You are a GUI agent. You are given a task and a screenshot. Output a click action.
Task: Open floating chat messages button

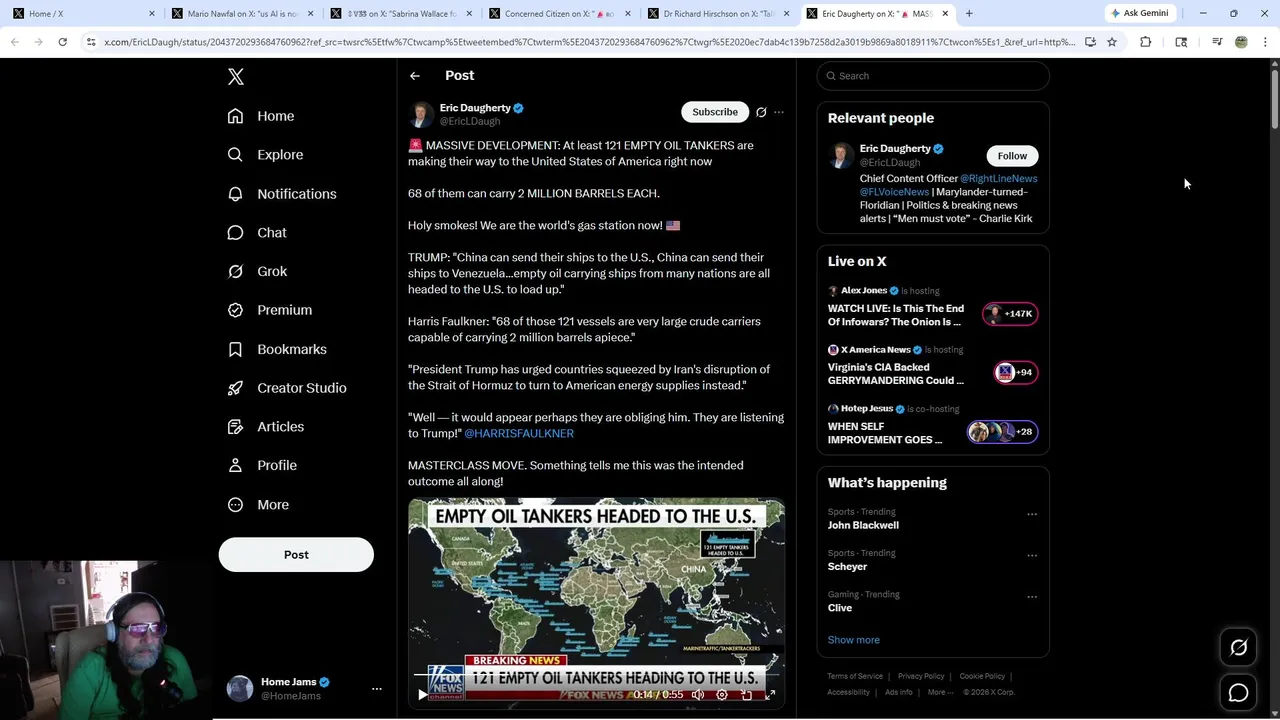(1238, 692)
